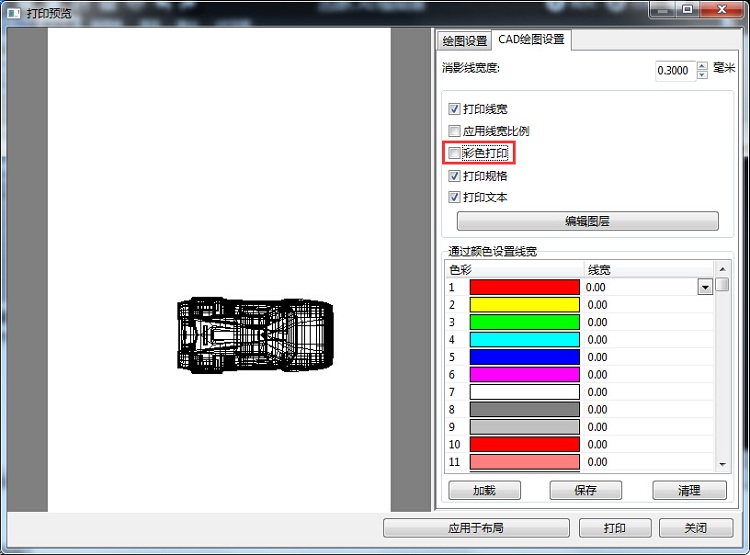This screenshot has width=750, height=555.
Task: Click the 消影线宽度 value field
Action: click(x=674, y=70)
